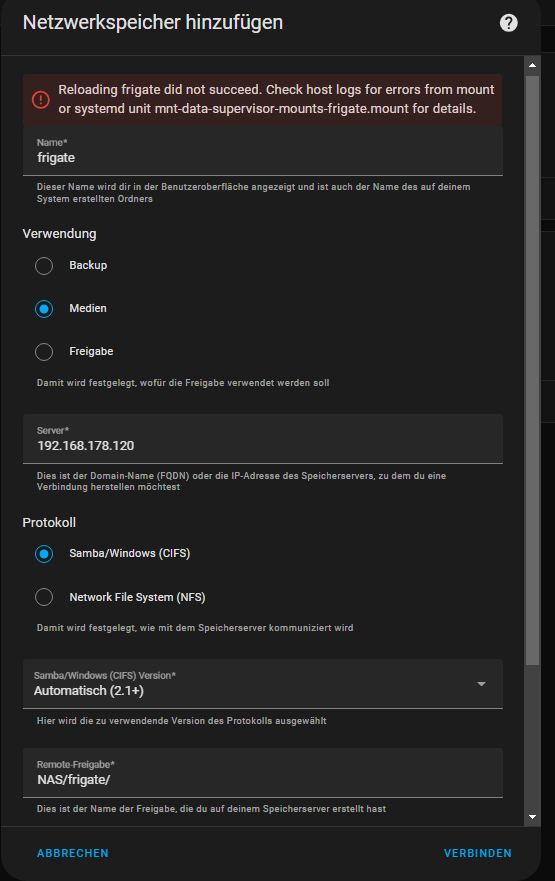Click the error message about reloading frigate

pos(276,99)
